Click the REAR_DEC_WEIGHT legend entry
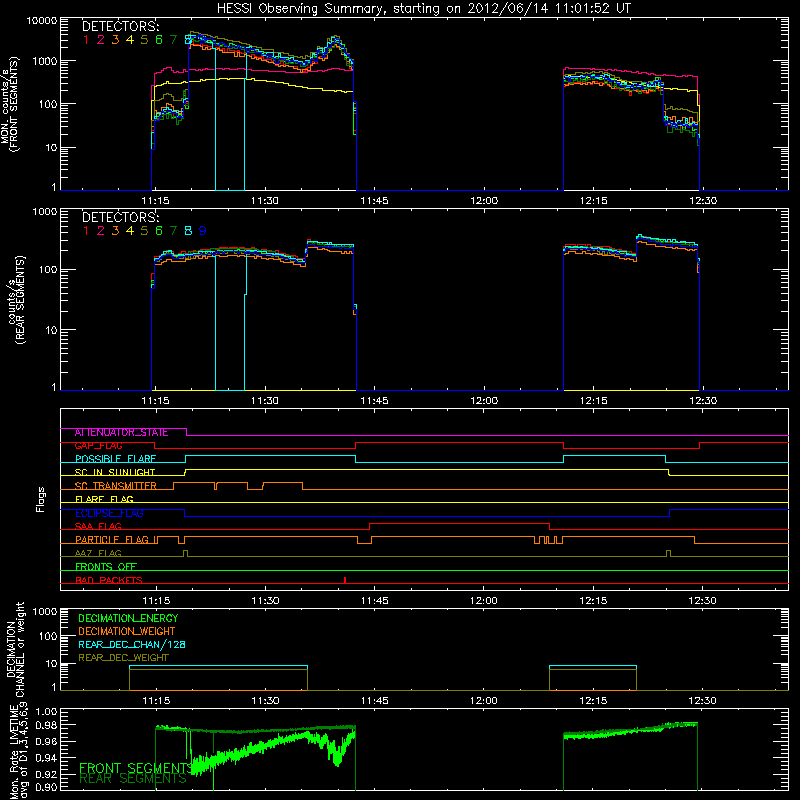 [123, 658]
